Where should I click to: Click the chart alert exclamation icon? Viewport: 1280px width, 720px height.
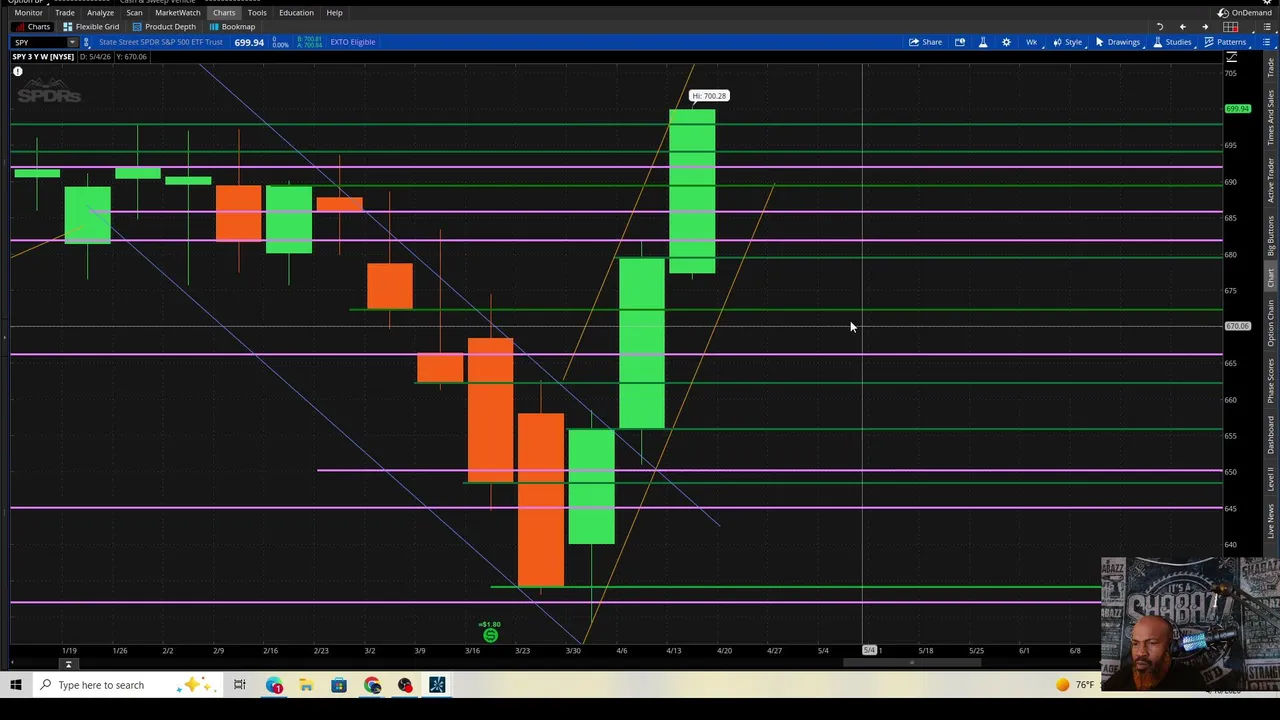coord(18,72)
